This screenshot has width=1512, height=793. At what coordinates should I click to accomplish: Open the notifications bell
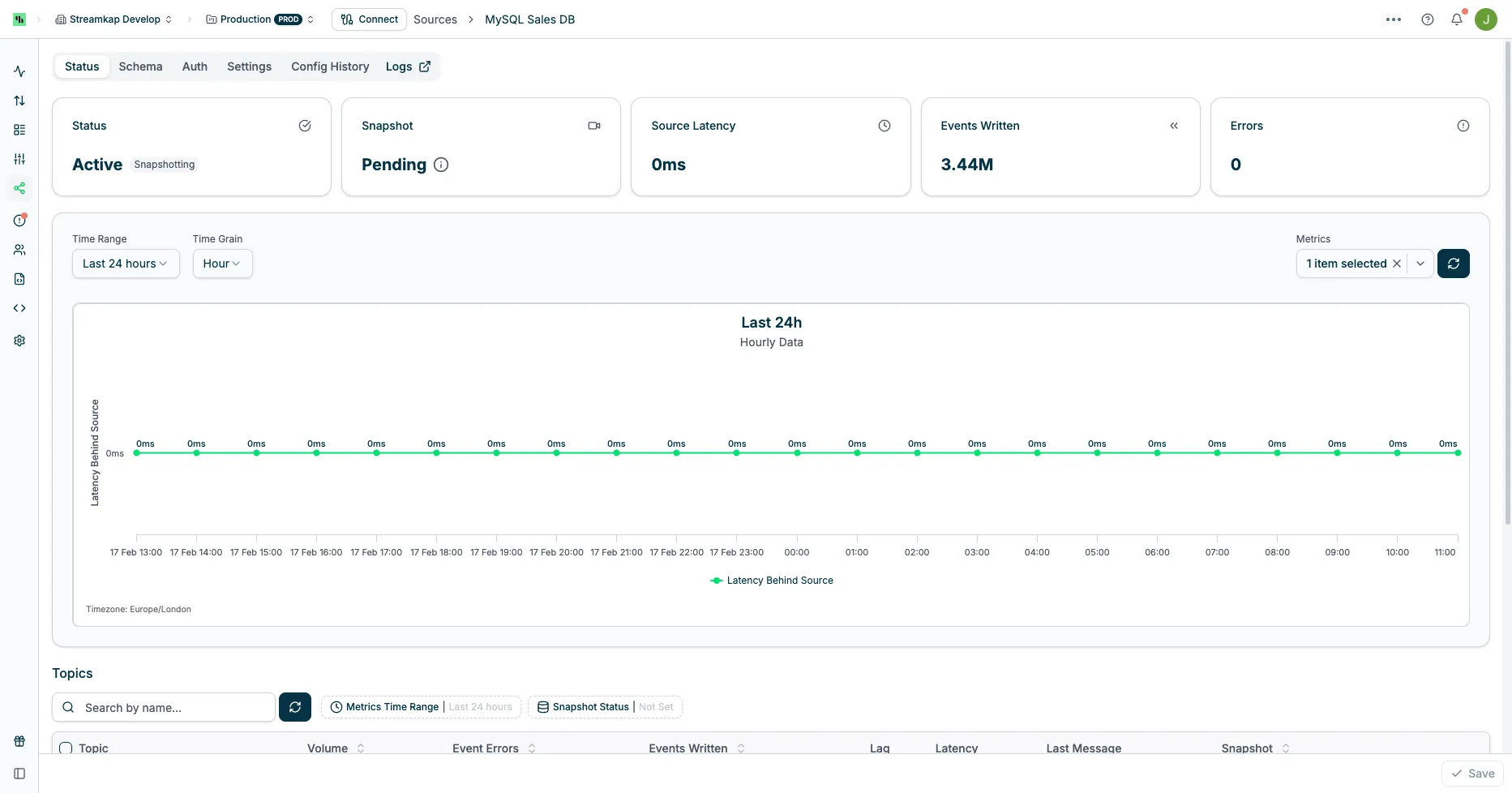[1457, 19]
